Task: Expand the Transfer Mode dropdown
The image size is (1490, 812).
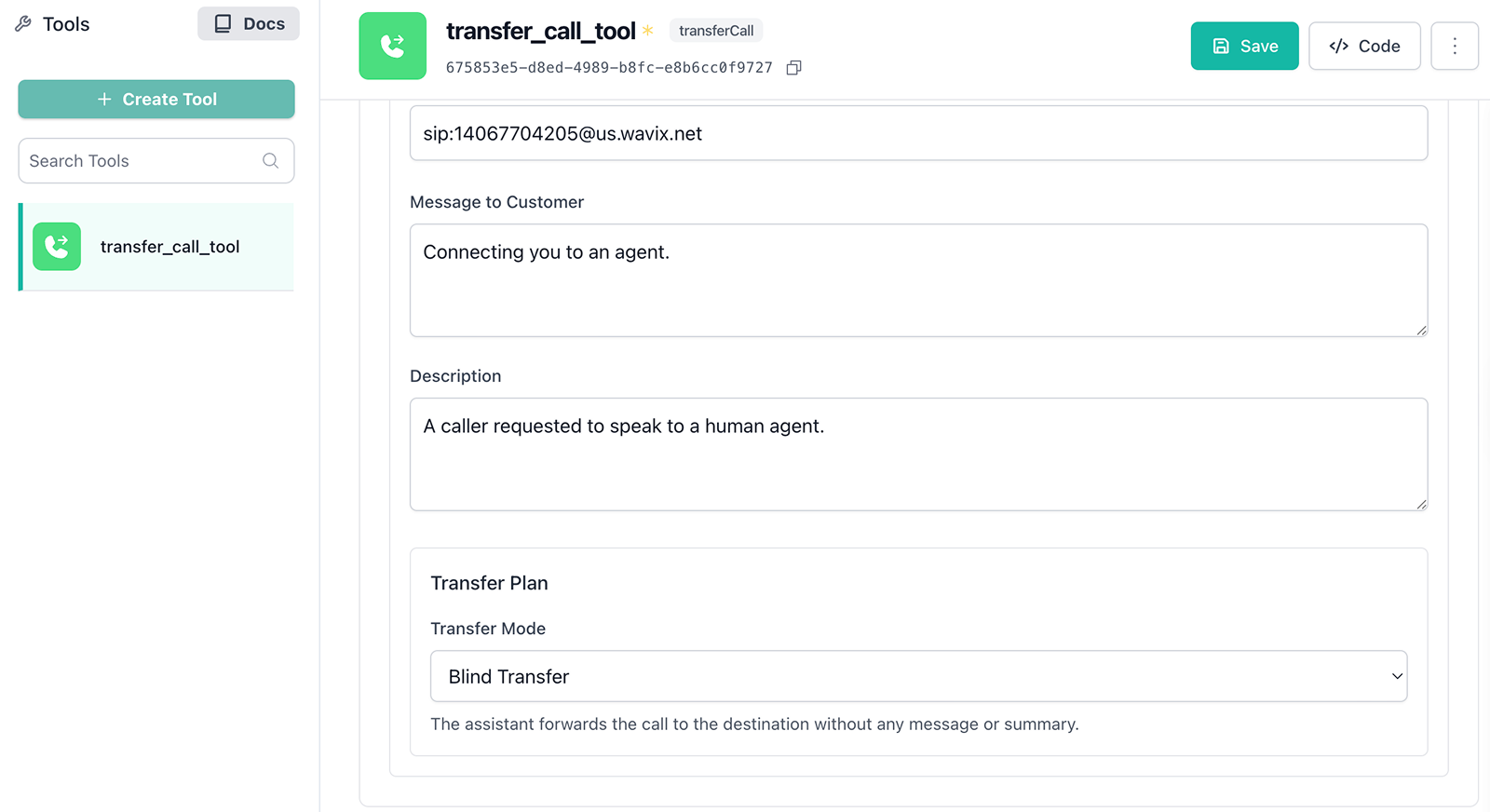Action: point(918,677)
